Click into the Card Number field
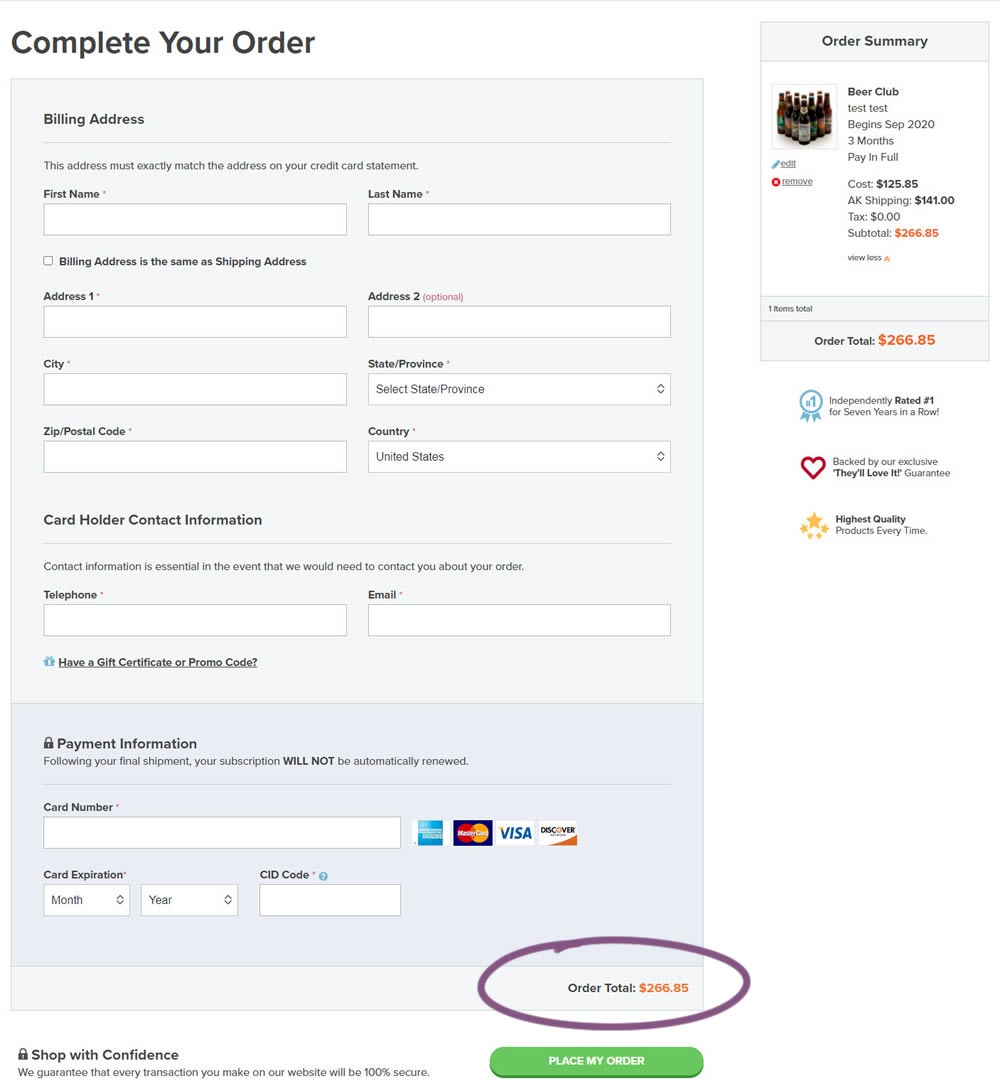This screenshot has height=1087, width=1000. tap(222, 833)
